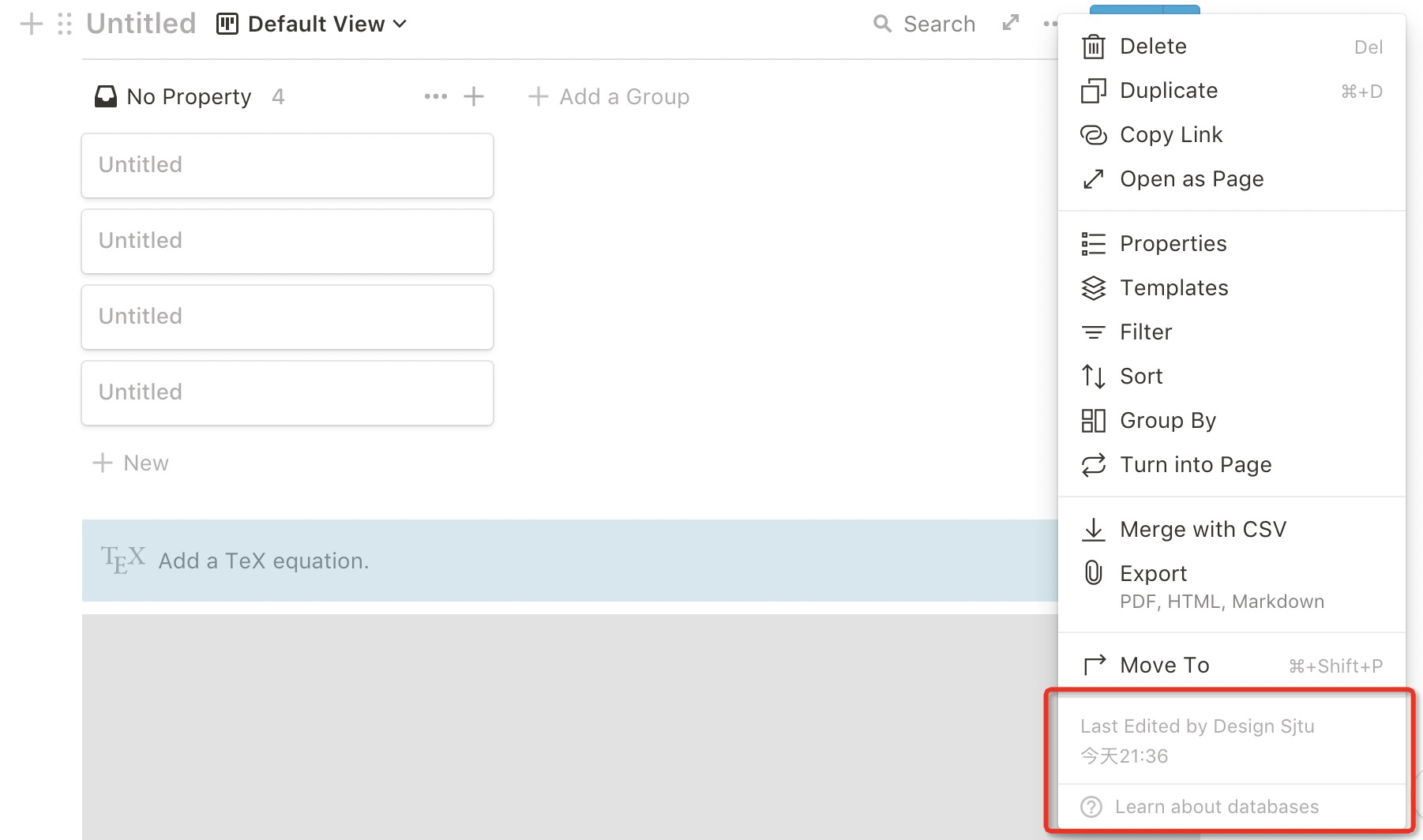This screenshot has height=840, width=1423.
Task: Click the Merge with CSV download icon
Action: click(x=1094, y=530)
